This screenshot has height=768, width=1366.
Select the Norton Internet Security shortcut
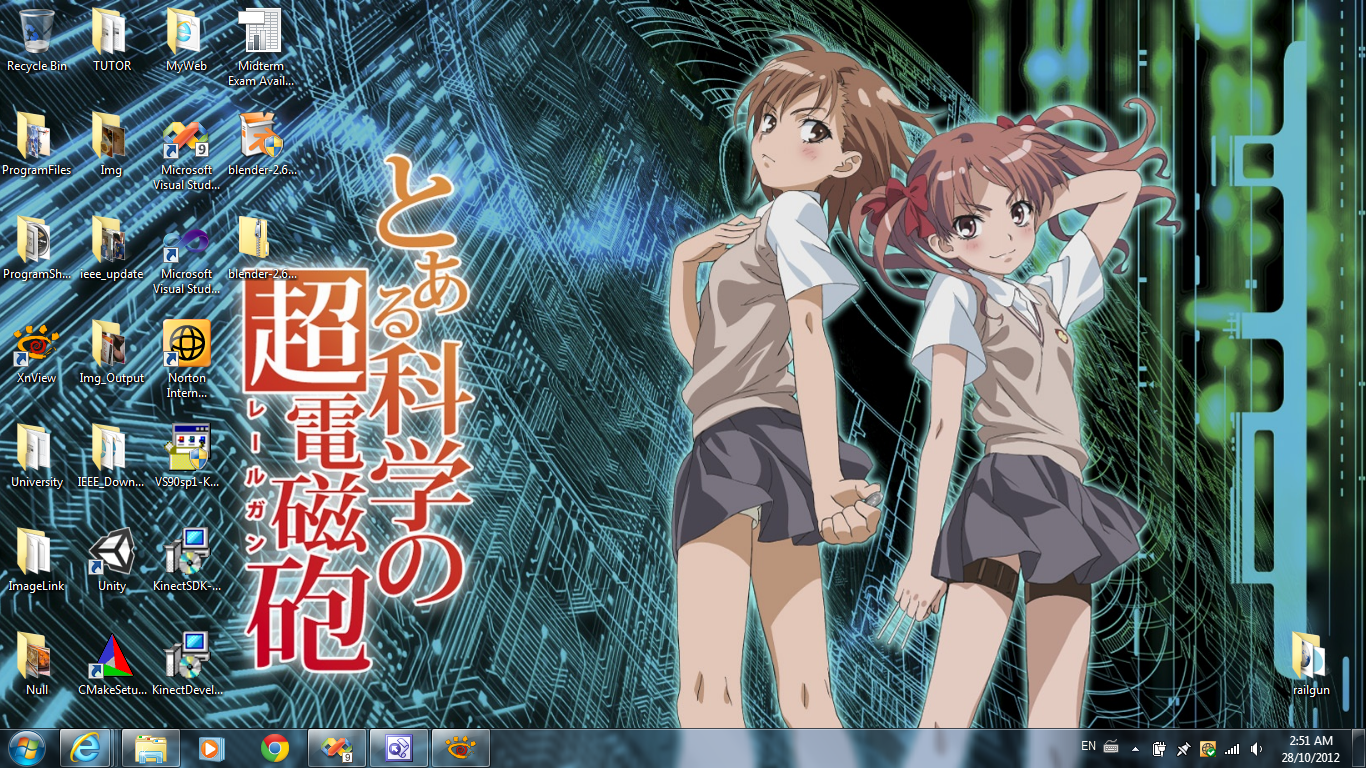[x=186, y=359]
